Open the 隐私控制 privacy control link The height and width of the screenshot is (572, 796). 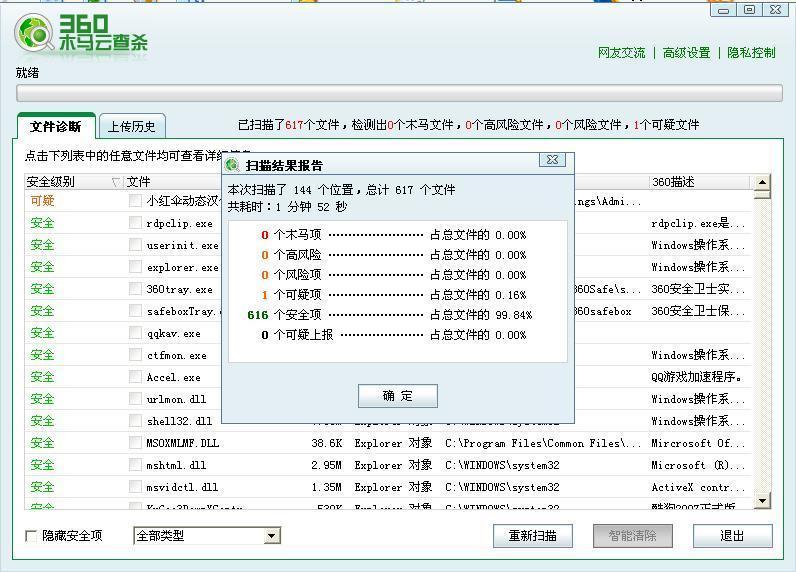click(x=751, y=53)
